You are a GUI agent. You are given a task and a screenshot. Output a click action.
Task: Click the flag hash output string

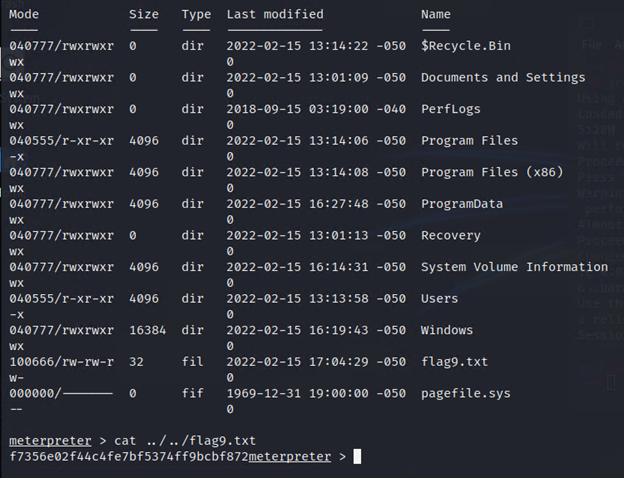tap(128, 457)
